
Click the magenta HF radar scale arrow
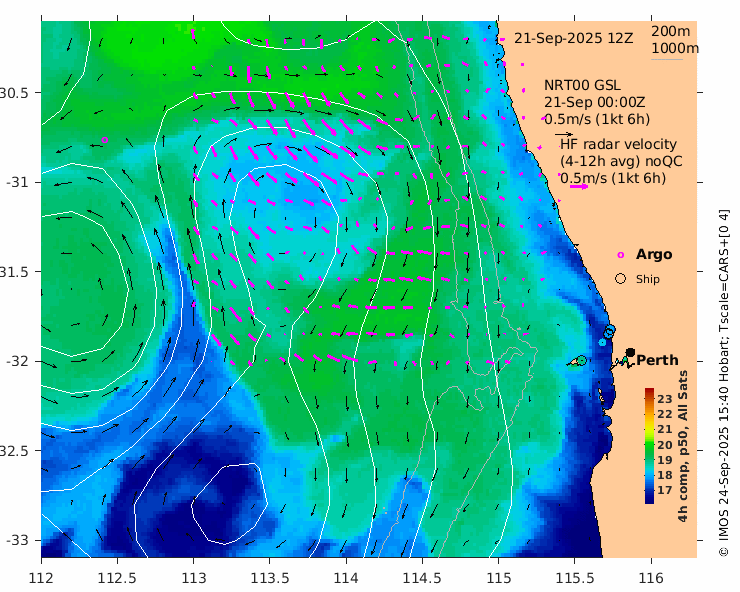[579, 186]
